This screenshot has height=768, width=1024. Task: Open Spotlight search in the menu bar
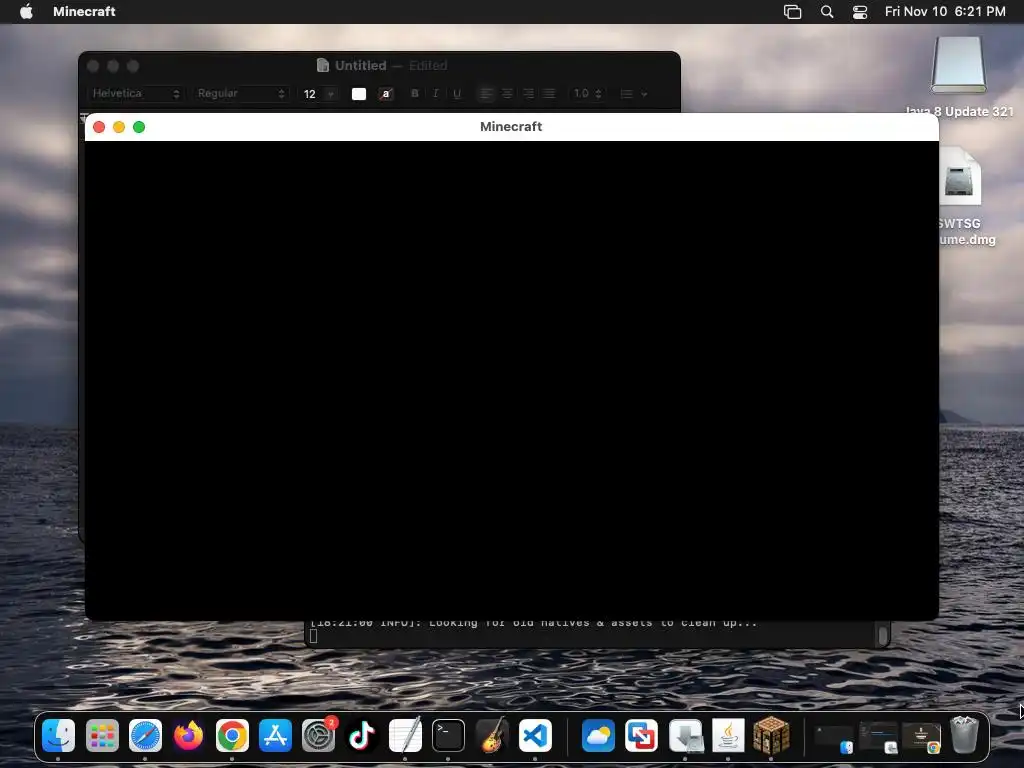point(827,11)
